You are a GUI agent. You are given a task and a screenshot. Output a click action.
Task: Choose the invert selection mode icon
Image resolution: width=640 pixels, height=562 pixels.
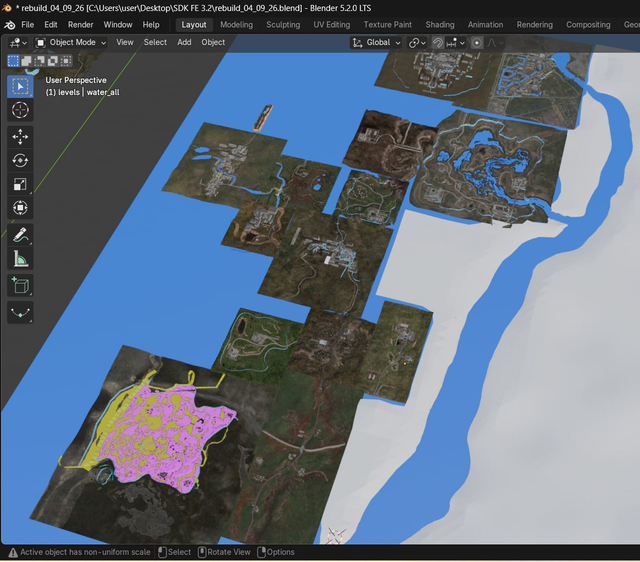[x=53, y=61]
